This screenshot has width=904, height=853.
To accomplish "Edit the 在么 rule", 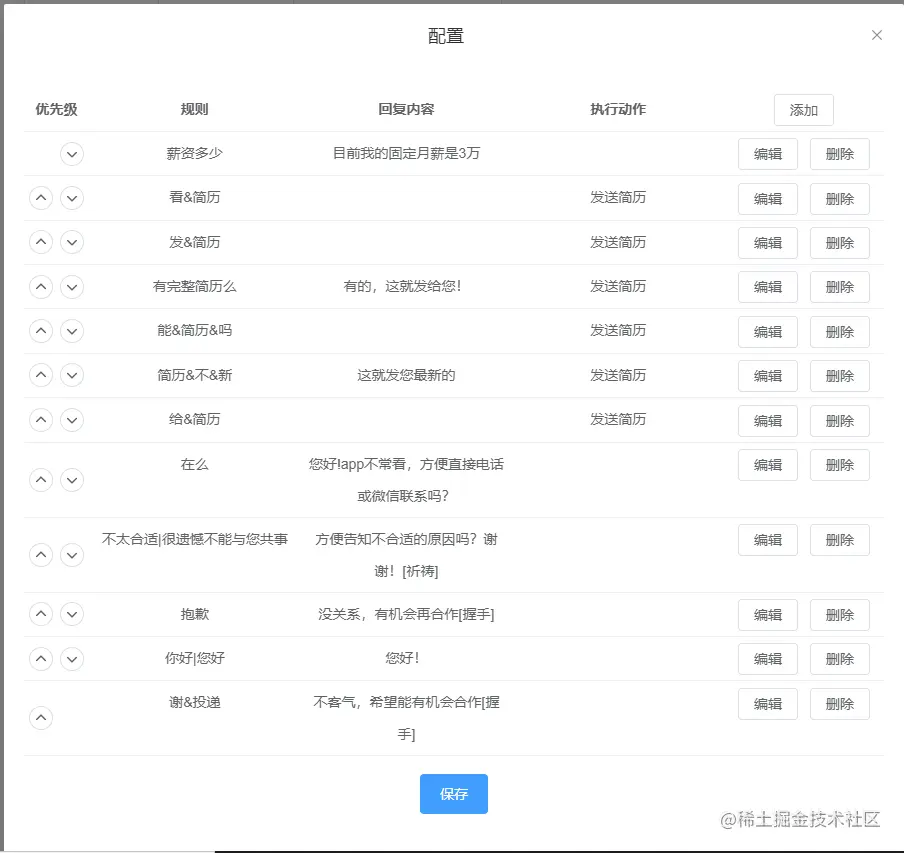I will click(768, 465).
